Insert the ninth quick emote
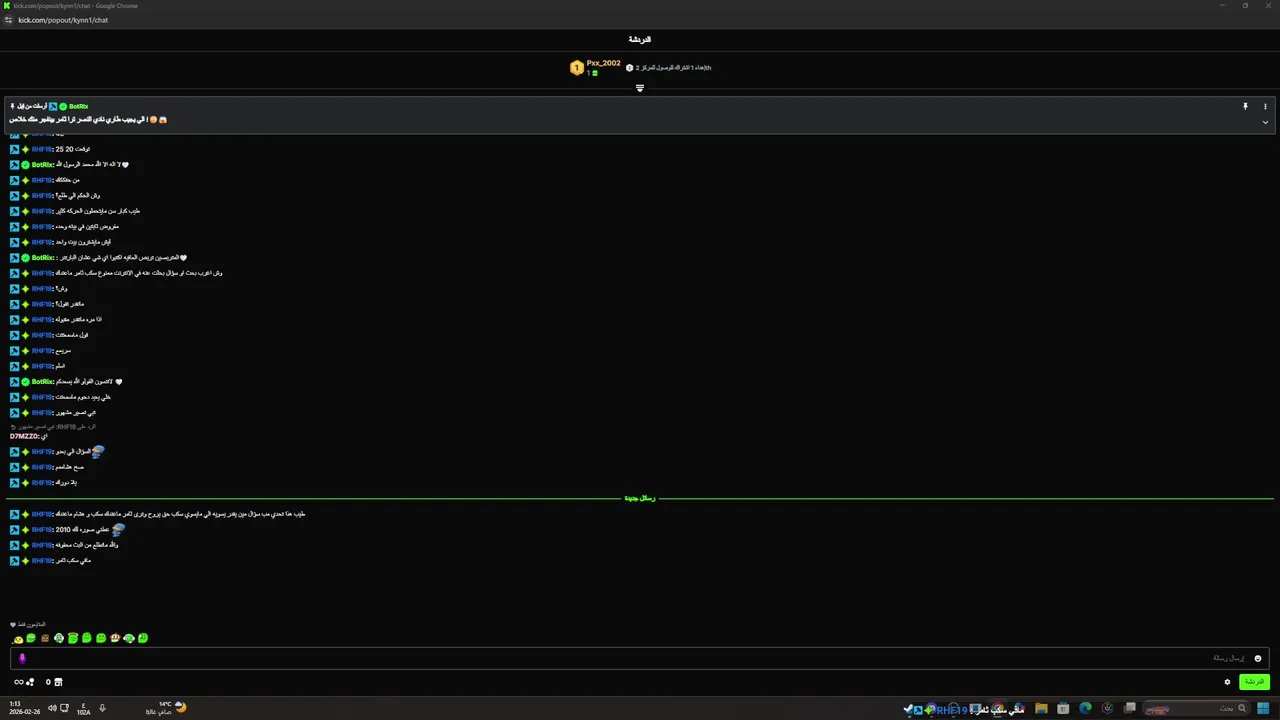Screen dimensions: 1280x720 129,638
